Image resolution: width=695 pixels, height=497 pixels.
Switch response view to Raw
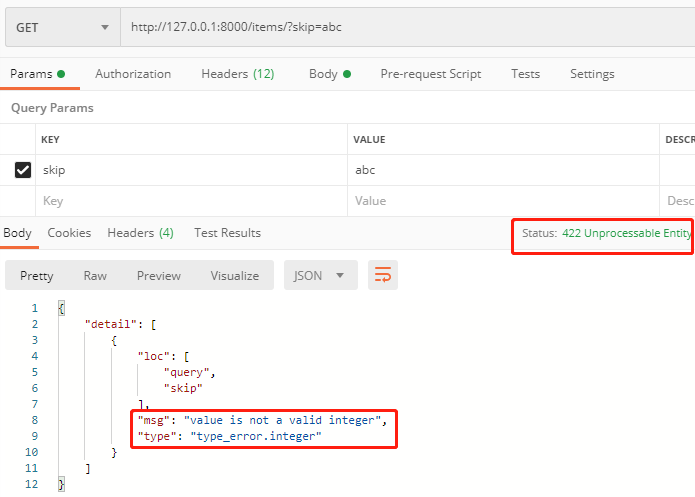click(95, 275)
